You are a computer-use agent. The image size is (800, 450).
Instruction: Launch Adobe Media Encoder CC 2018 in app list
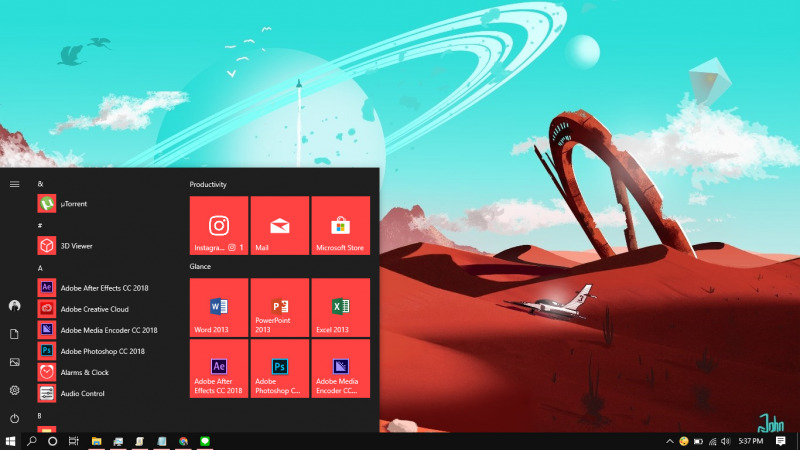tap(105, 330)
